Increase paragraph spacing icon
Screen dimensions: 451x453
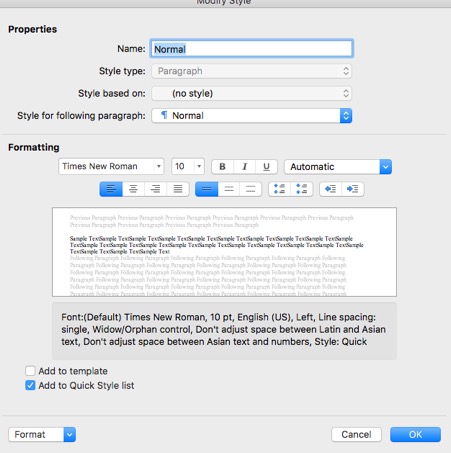(279, 189)
